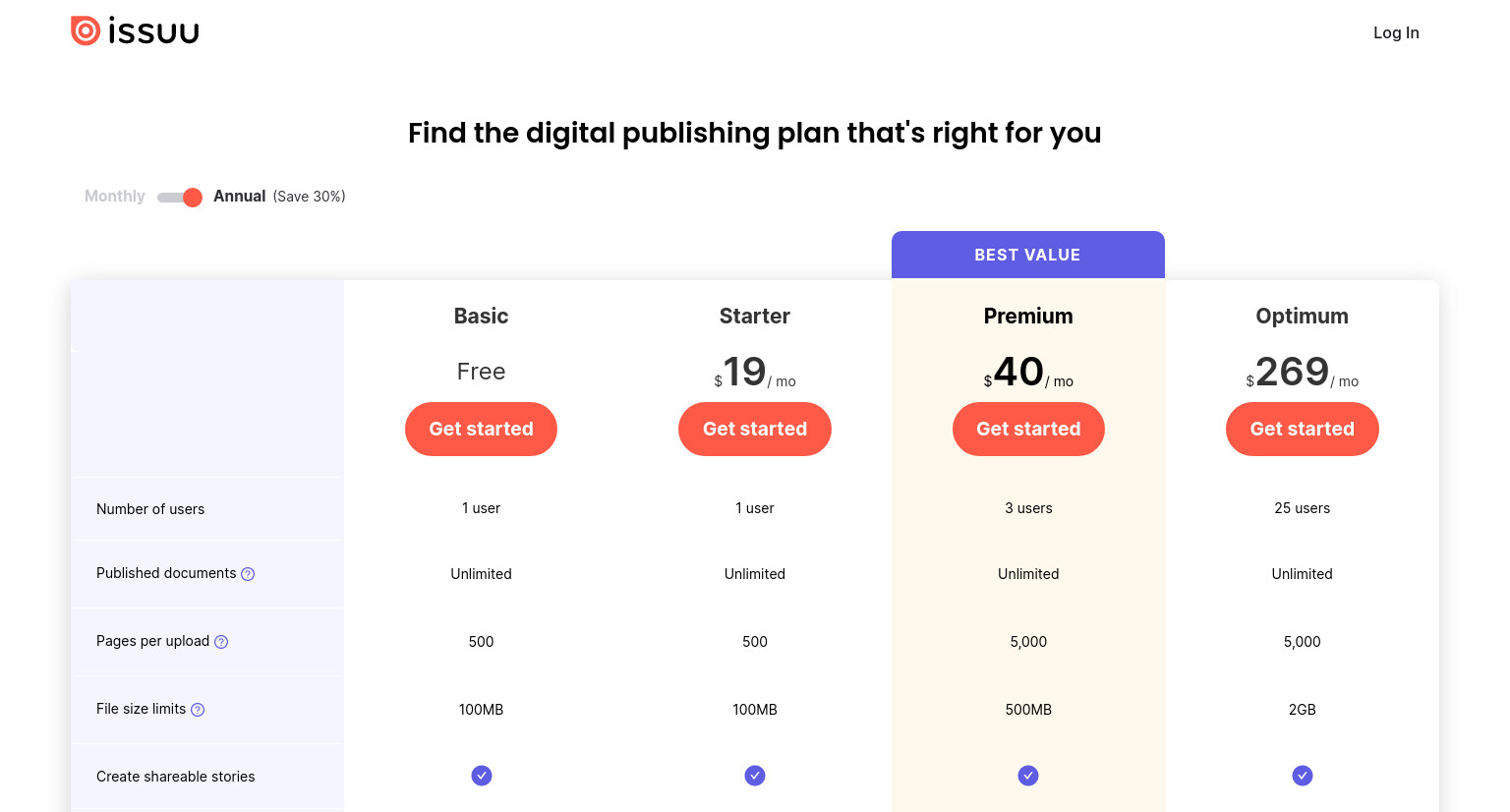1510x812 pixels.
Task: Open Published documents help tooltip icon
Action: point(248,574)
